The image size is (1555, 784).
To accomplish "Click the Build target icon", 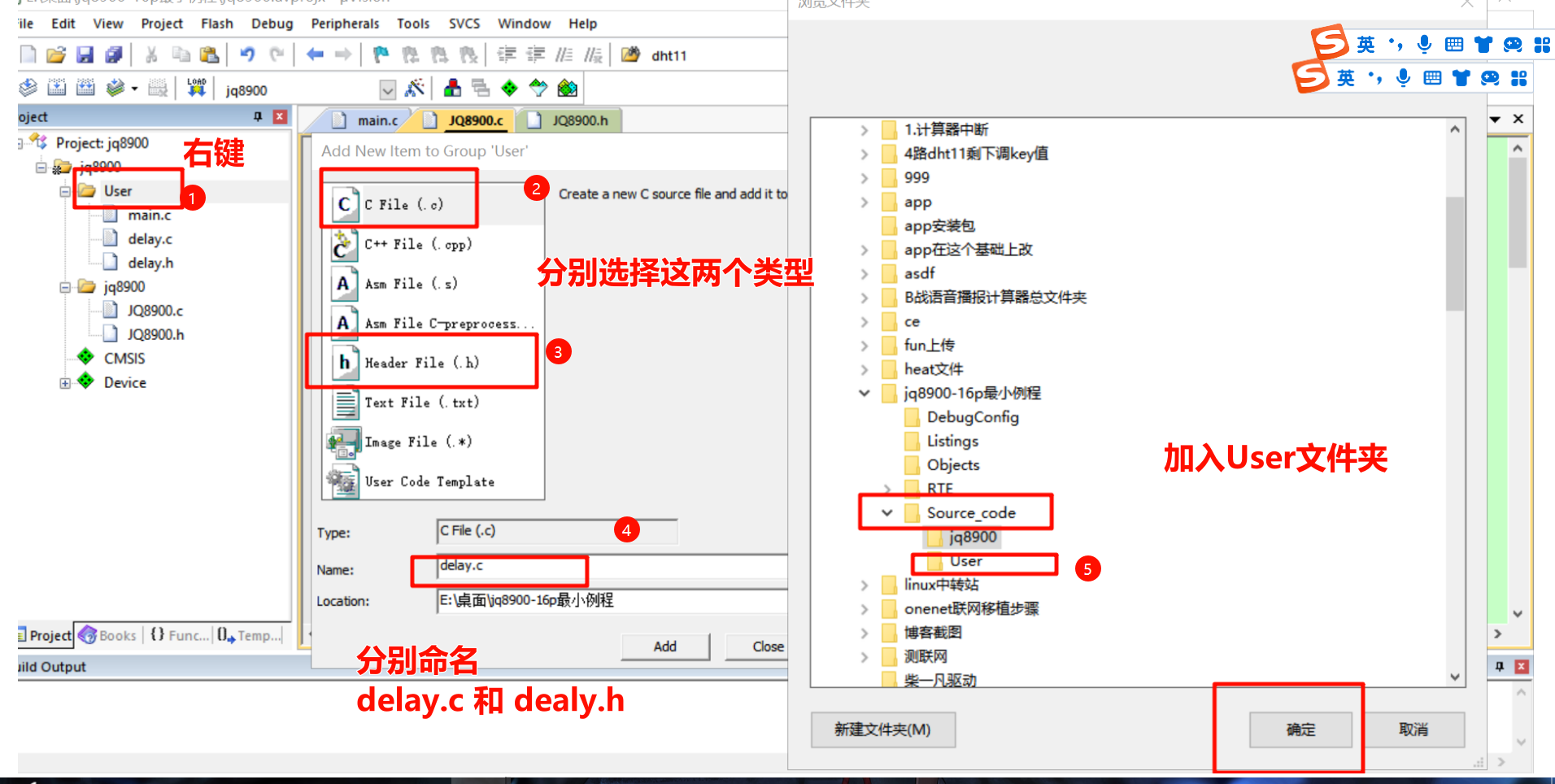I will (x=57, y=88).
